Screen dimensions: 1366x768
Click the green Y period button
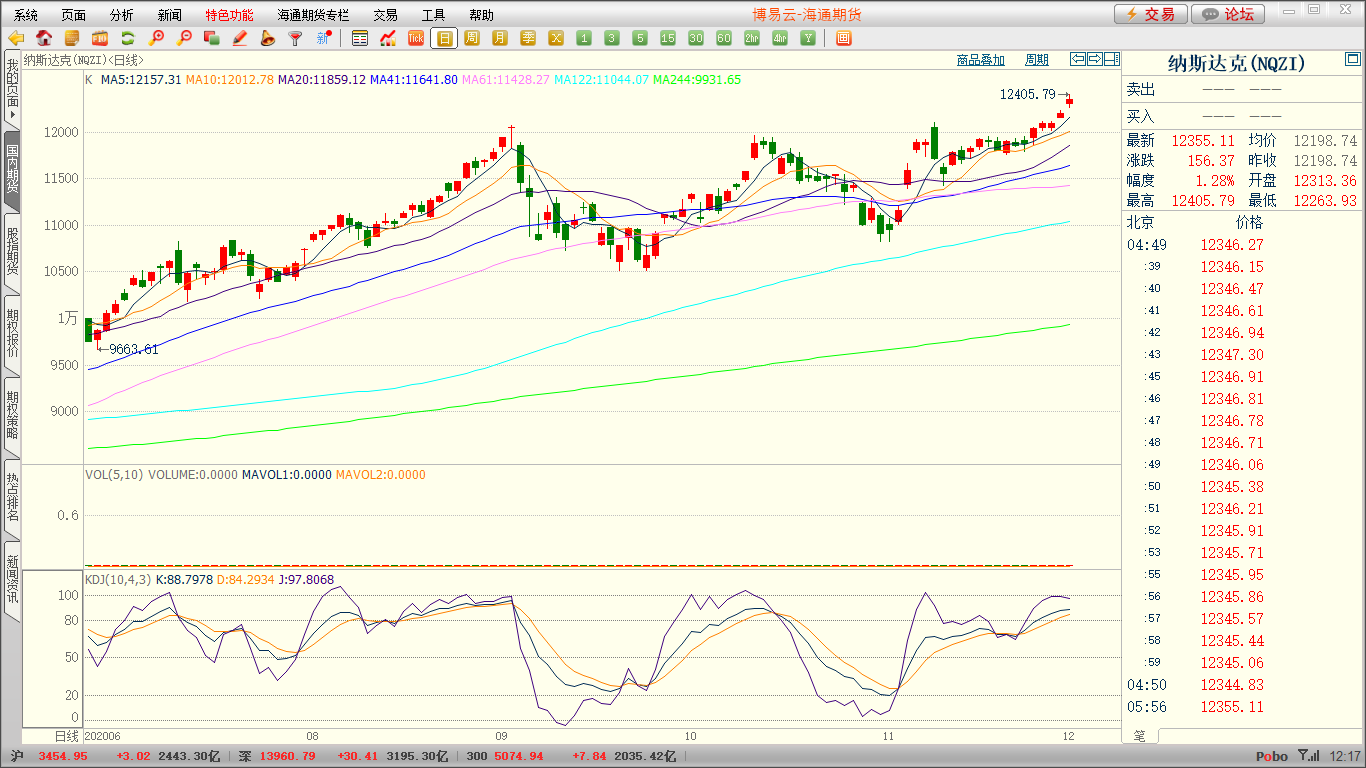point(808,38)
